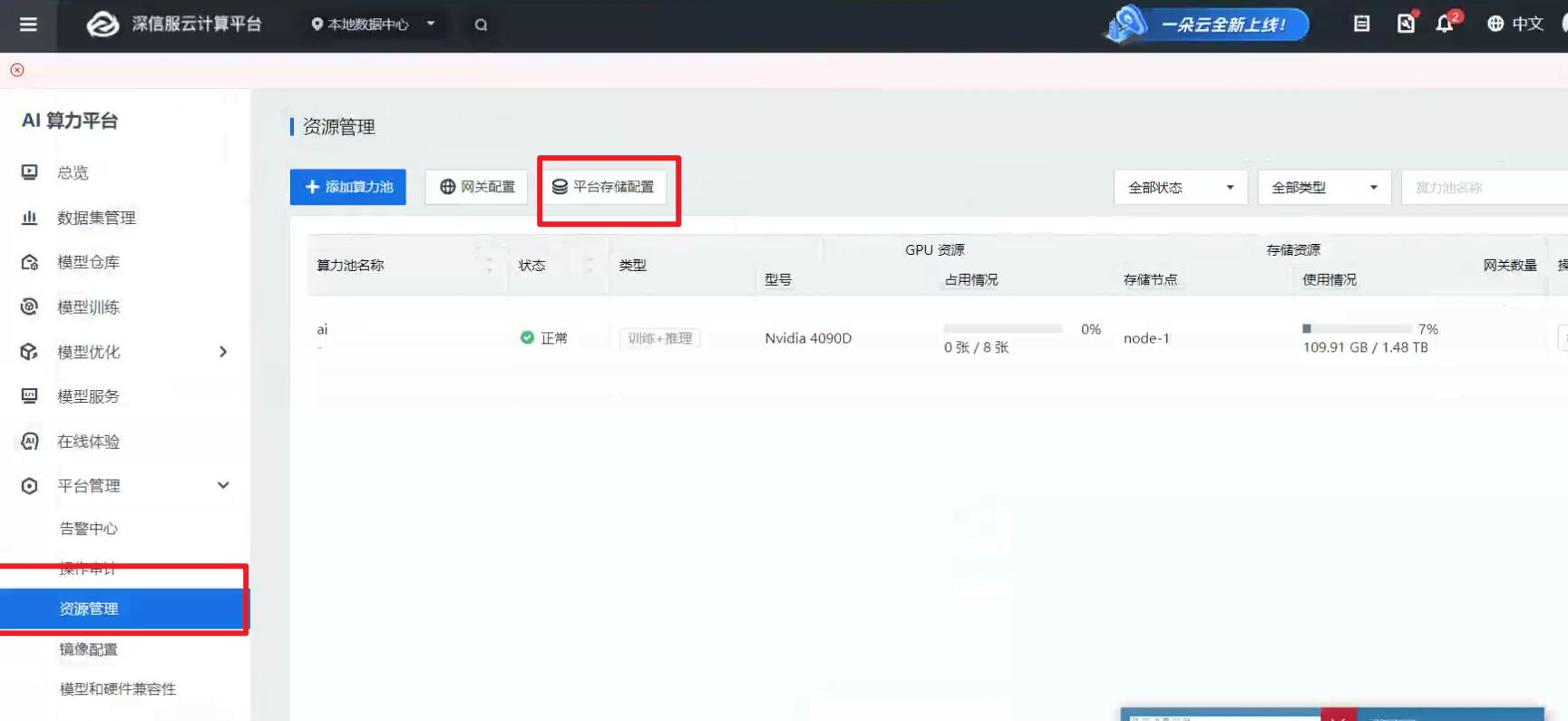
Task: Open the 全部类型 type dropdown
Action: point(1324,188)
